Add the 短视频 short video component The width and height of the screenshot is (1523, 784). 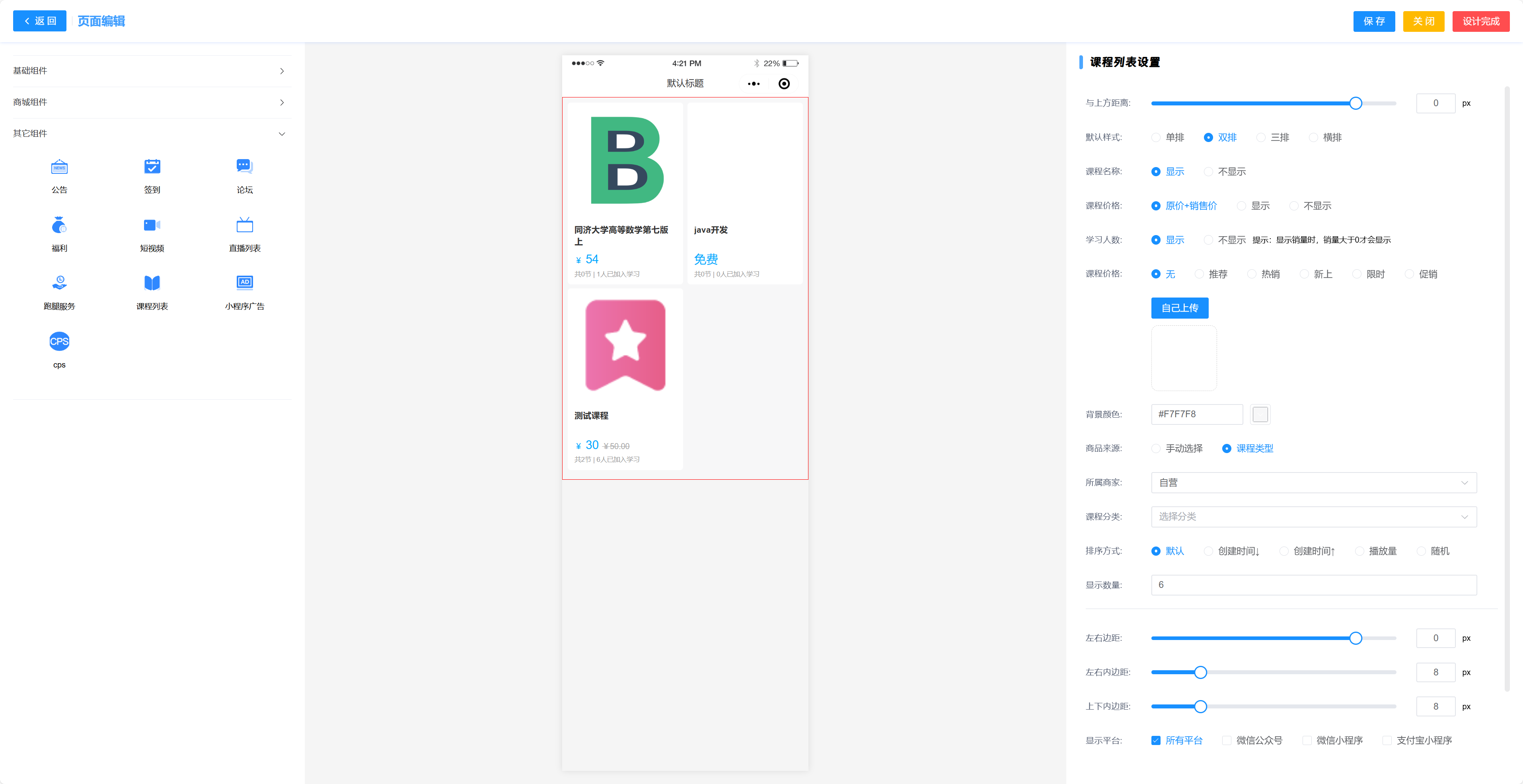[152, 225]
